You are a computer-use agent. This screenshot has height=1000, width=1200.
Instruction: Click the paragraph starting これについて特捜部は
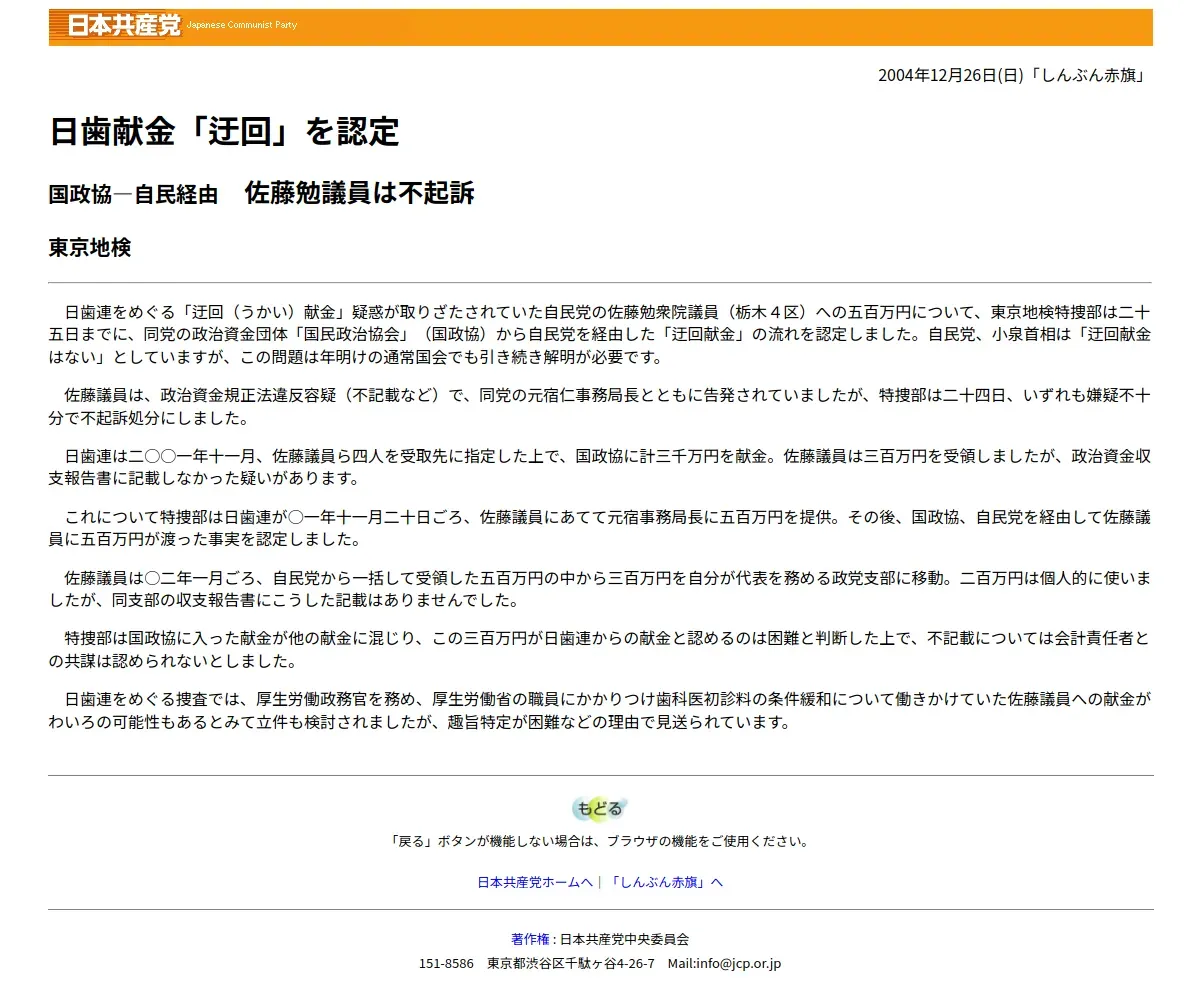[600, 528]
